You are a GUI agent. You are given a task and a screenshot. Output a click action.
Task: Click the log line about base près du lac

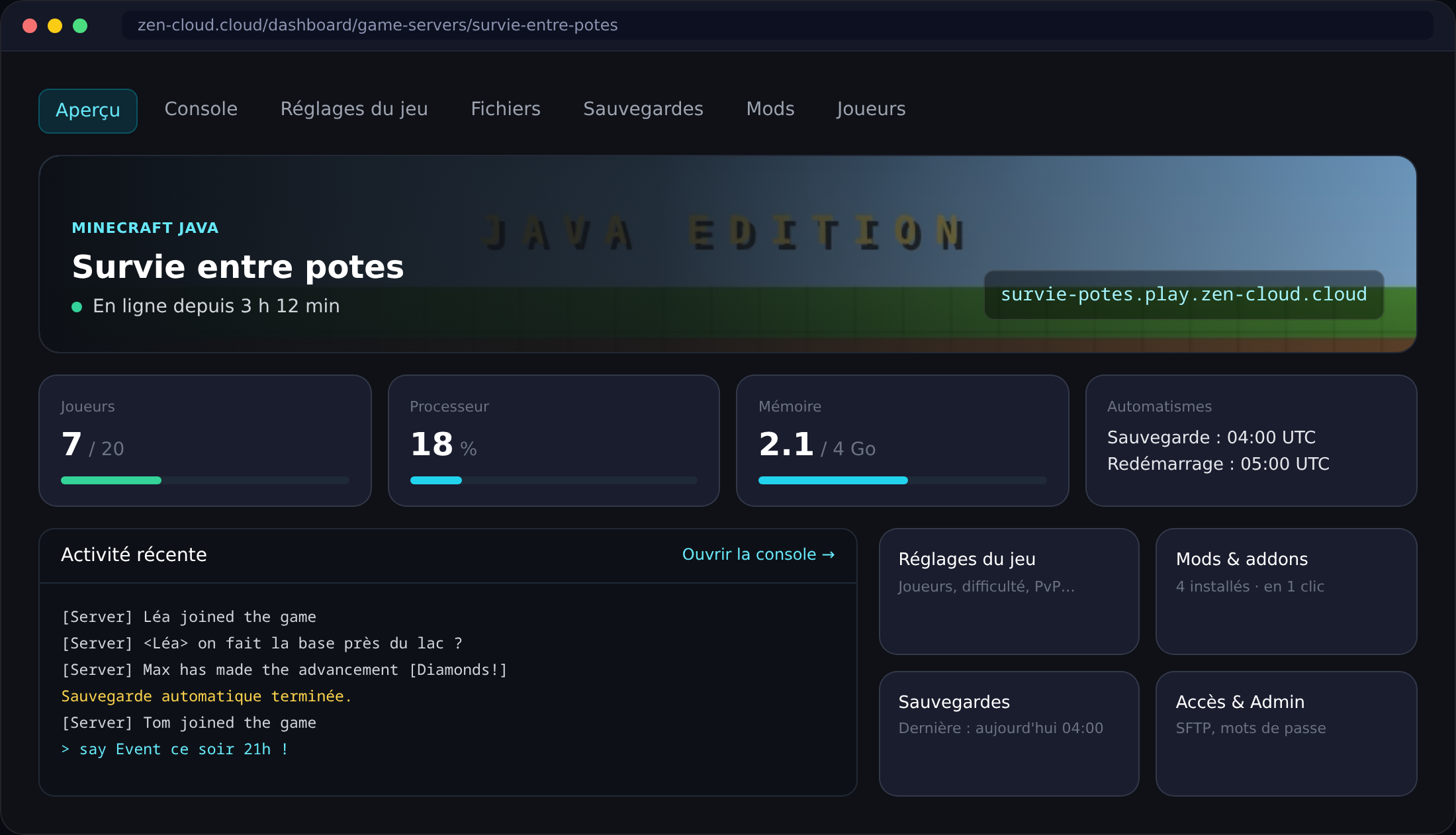(x=262, y=643)
